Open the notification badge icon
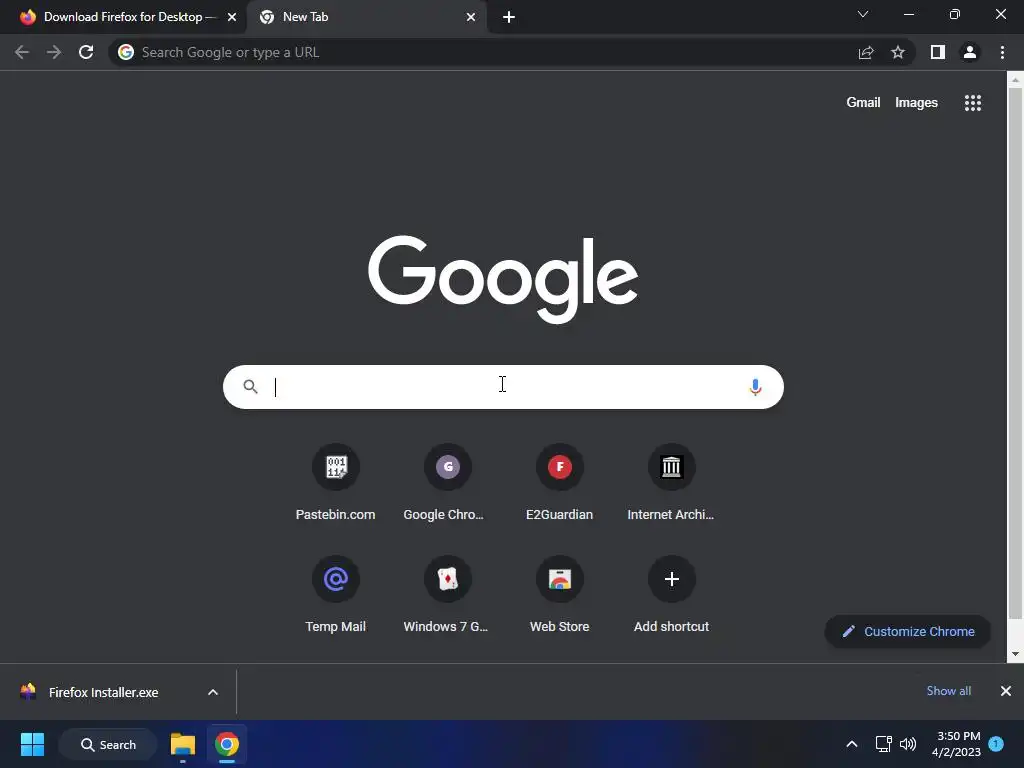1024x768 pixels. pos(996,744)
